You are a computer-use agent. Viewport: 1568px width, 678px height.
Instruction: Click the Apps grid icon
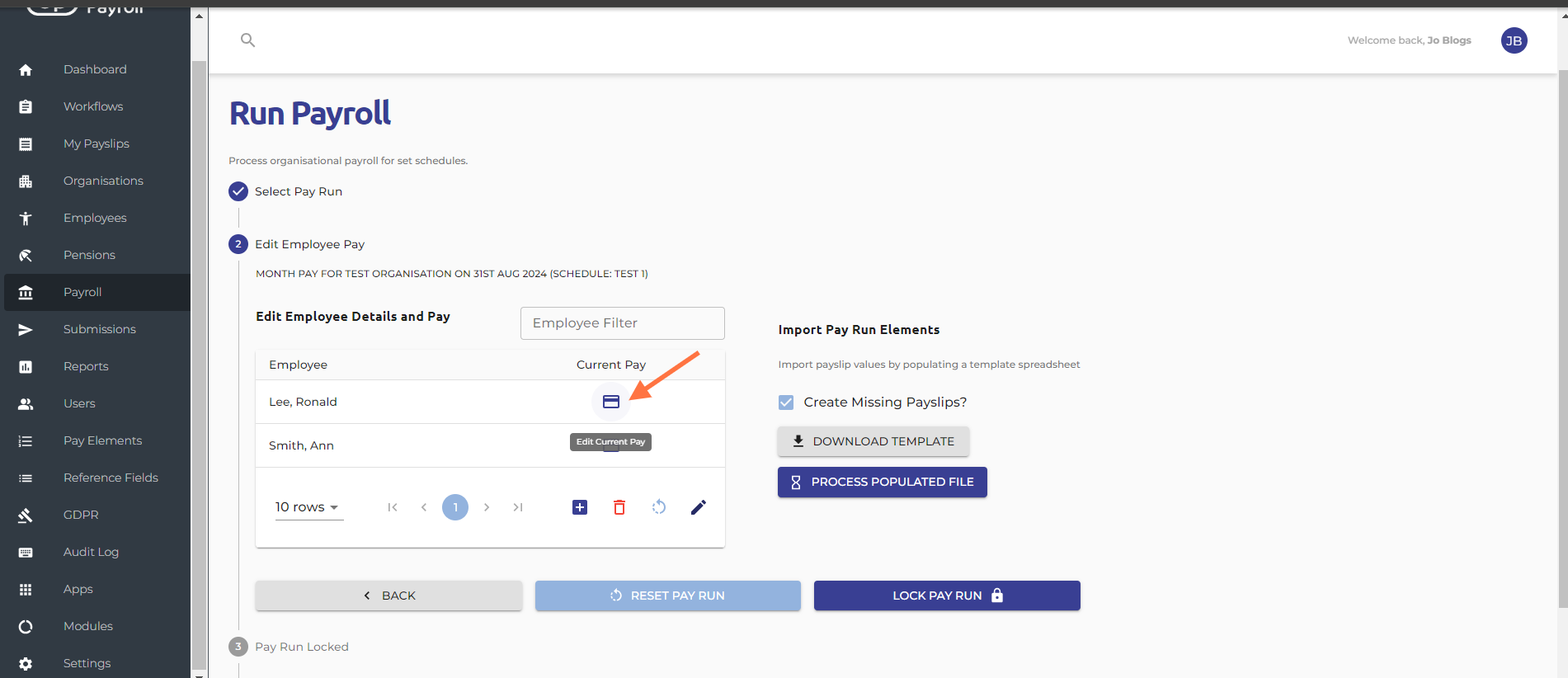coord(26,590)
